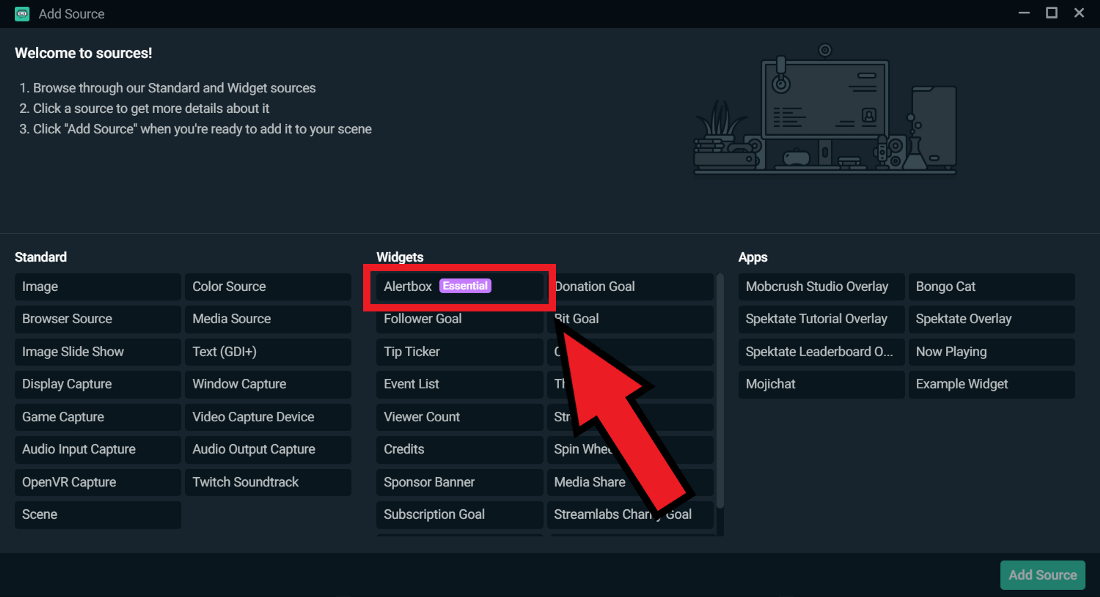The width and height of the screenshot is (1100, 597).
Task: Select Media Share widget
Action: pyautogui.click(x=630, y=482)
